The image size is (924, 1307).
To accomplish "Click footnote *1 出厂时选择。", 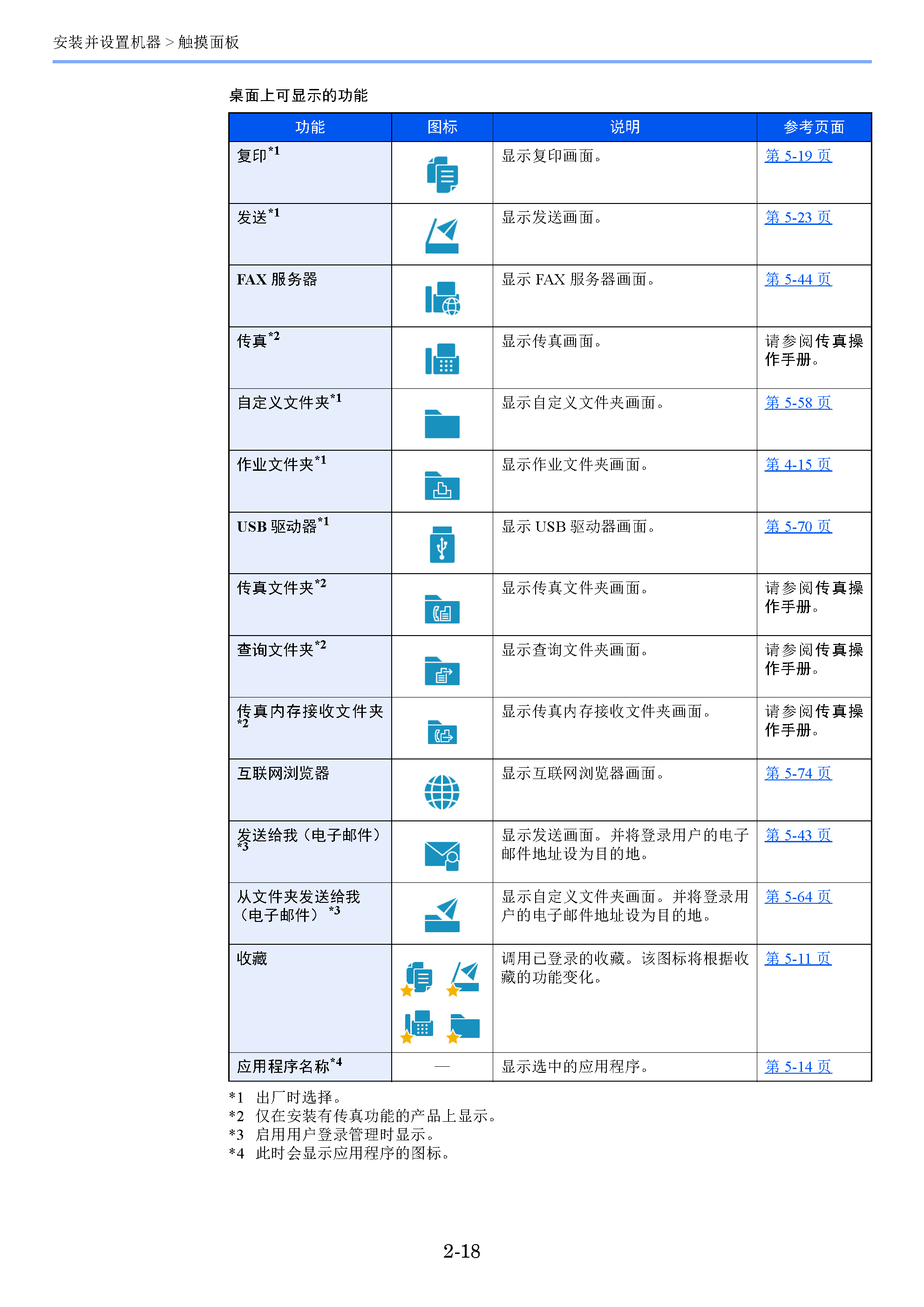I will pos(285,1097).
